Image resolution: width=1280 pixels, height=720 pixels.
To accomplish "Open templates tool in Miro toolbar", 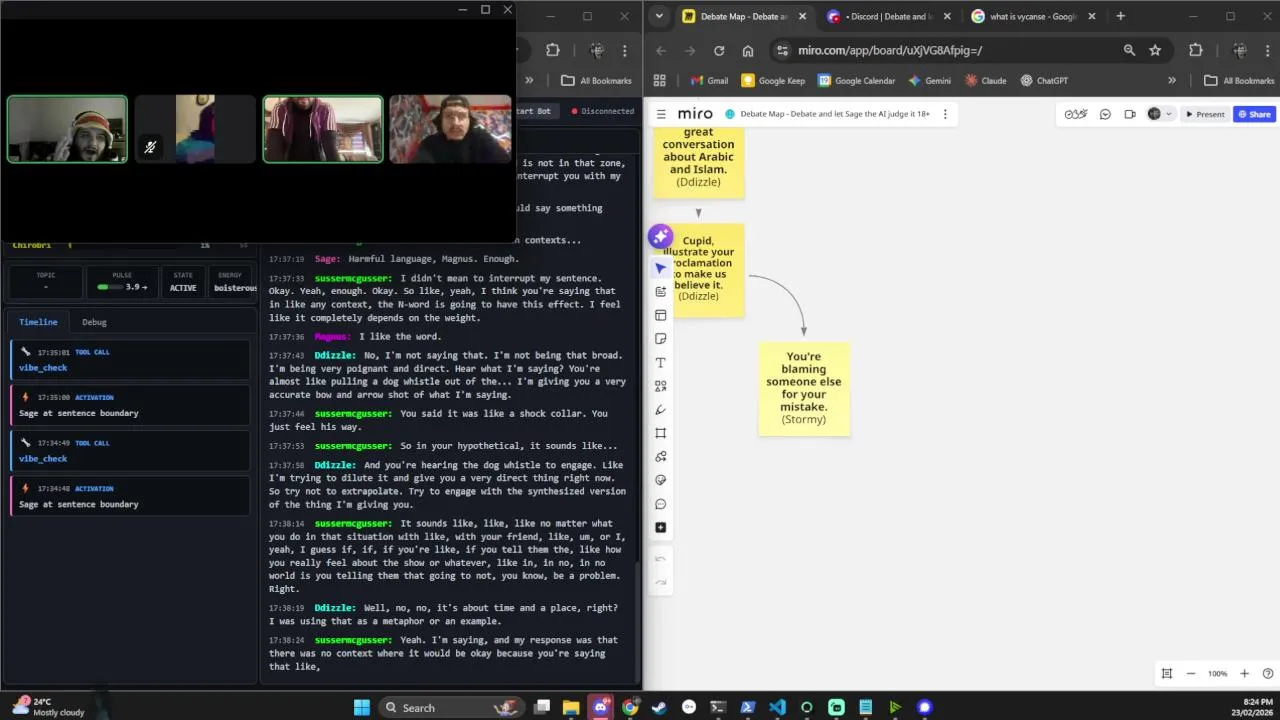I will click(x=660, y=315).
